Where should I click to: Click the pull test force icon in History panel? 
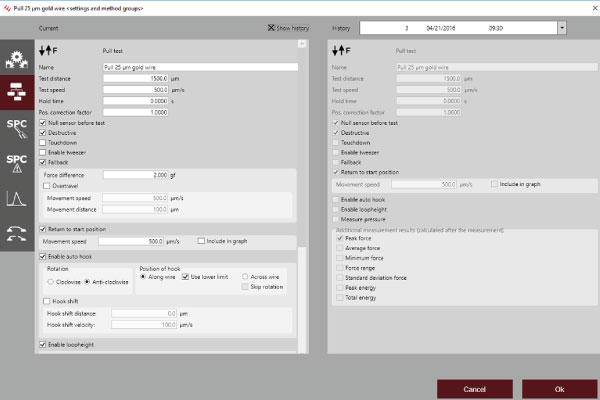[342, 48]
